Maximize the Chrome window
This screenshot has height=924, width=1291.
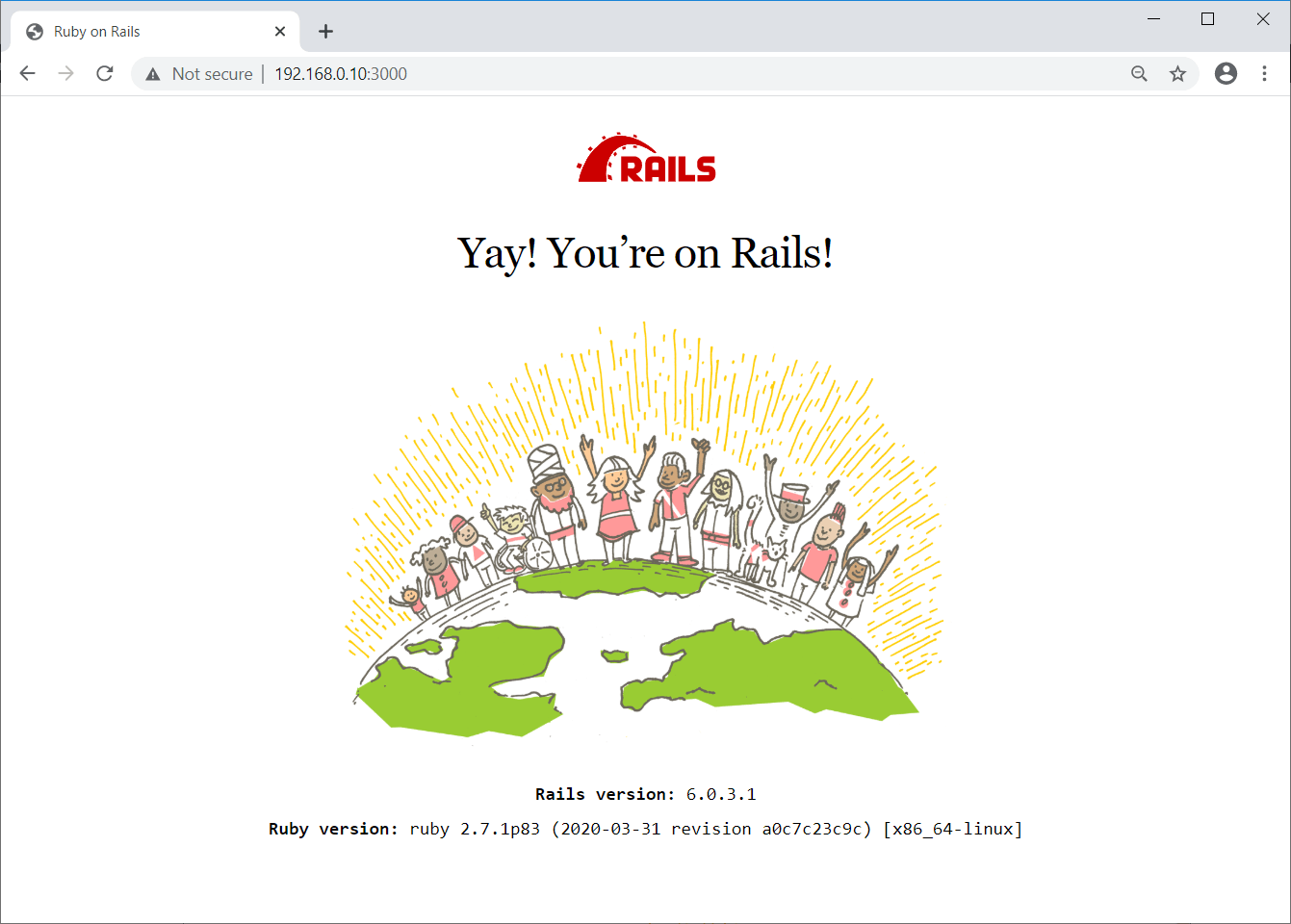1207,19
